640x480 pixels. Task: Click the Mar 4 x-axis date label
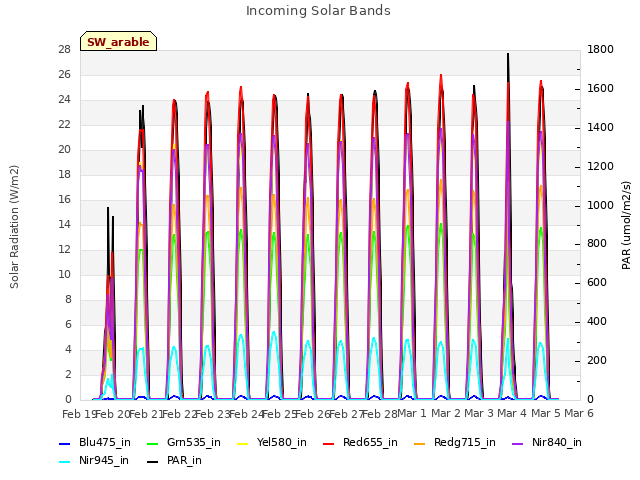point(512,413)
